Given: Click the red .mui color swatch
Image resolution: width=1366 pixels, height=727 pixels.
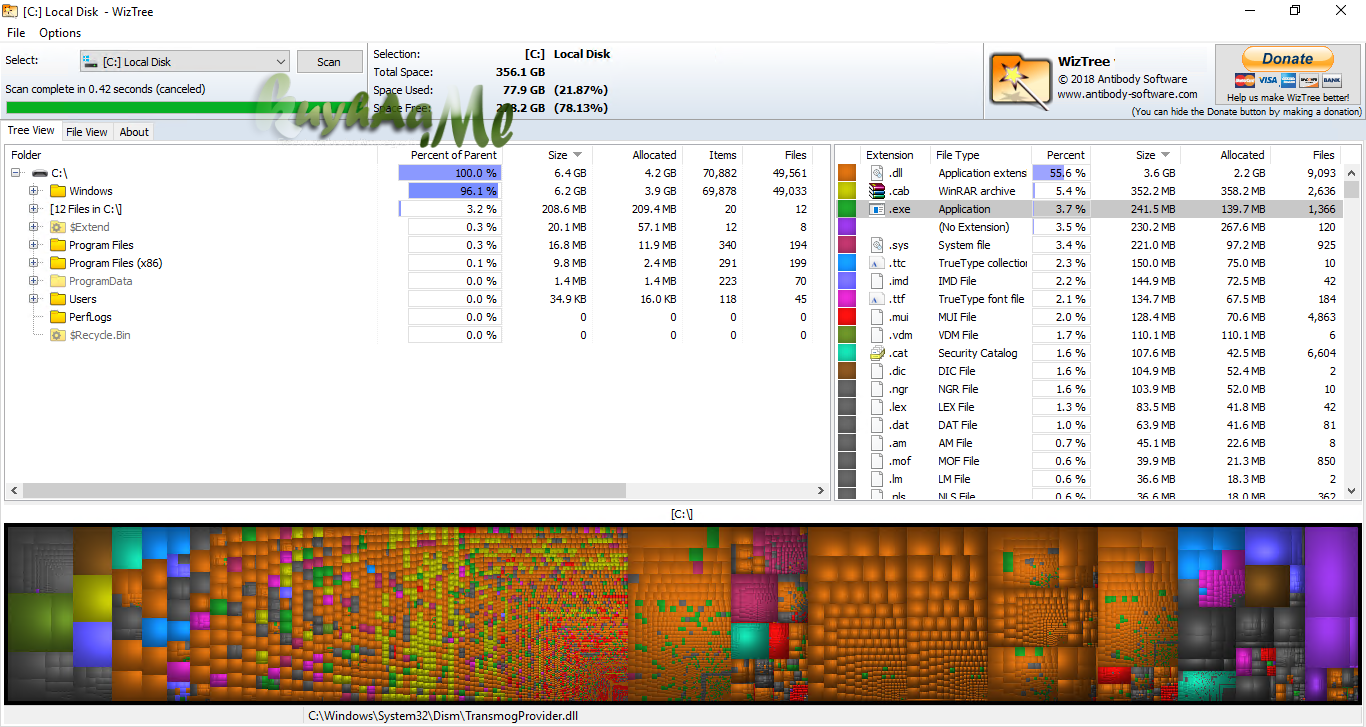Looking at the screenshot, I should click(x=847, y=317).
